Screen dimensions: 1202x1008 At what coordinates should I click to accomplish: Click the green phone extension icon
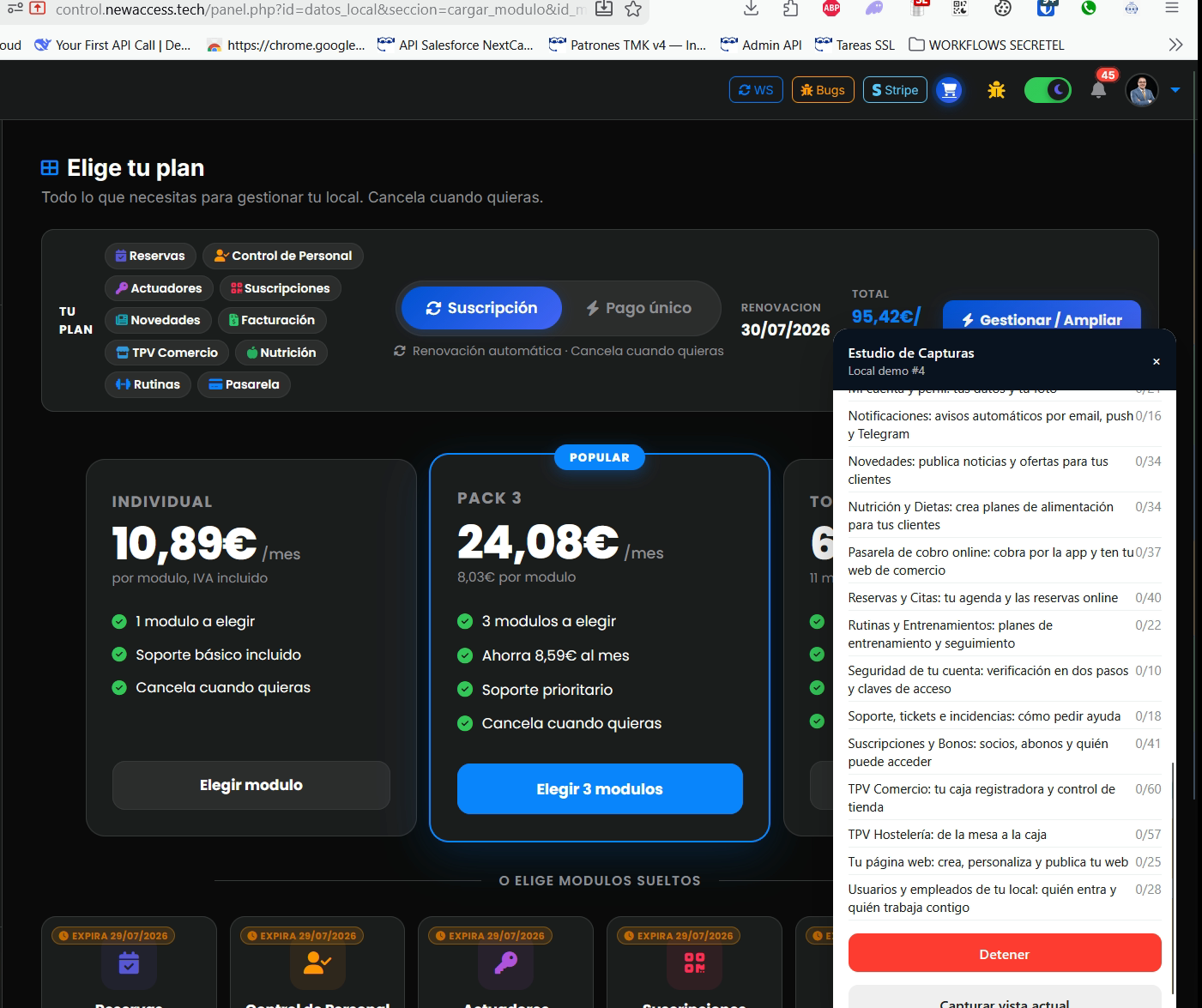click(x=1089, y=9)
